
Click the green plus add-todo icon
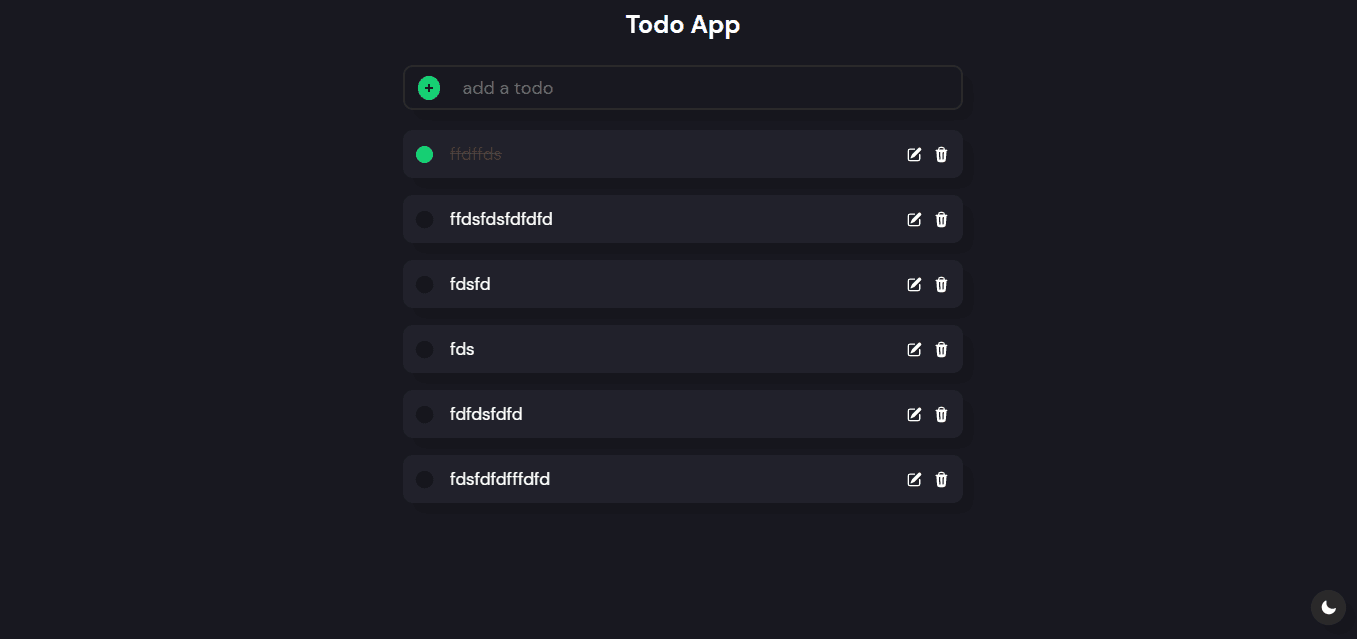(x=429, y=88)
